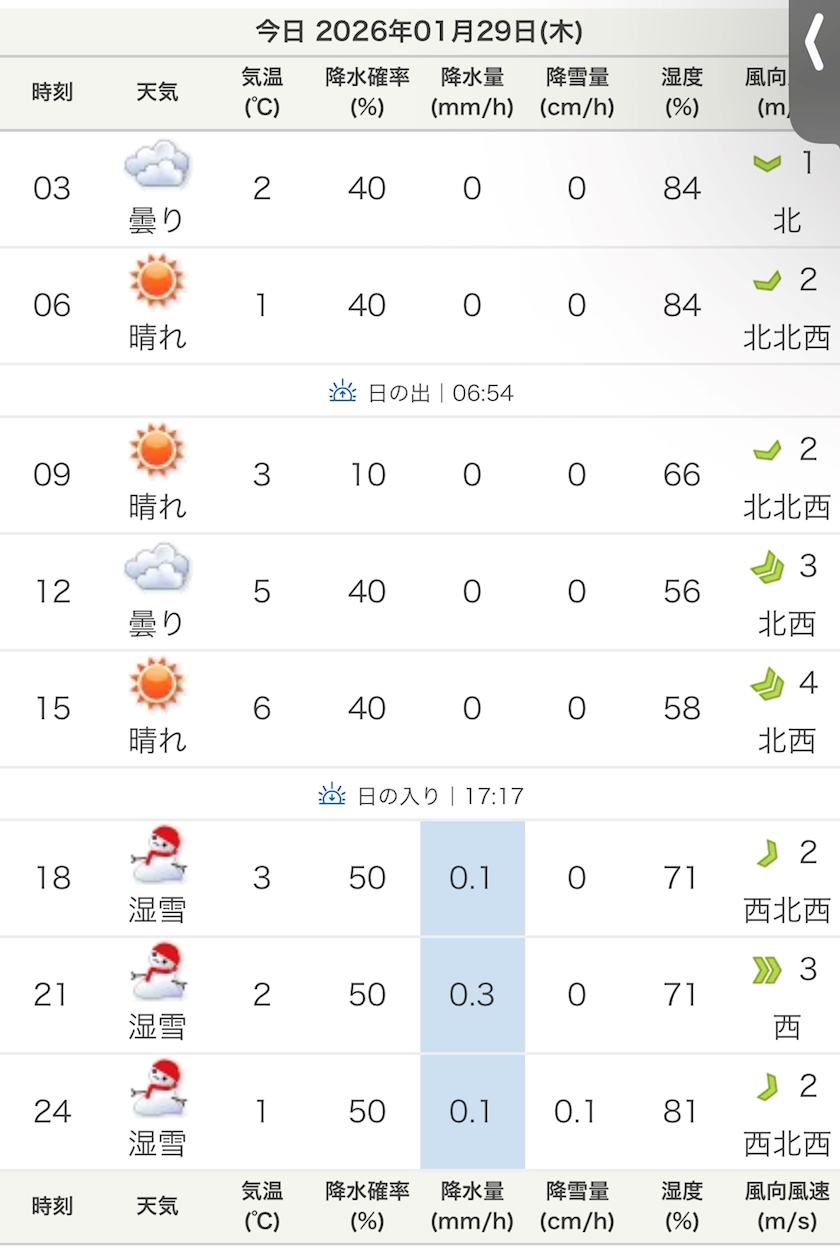Select the date header 今日 2026年01月29日(木)
This screenshot has height=1258, width=840.
[x=419, y=31]
